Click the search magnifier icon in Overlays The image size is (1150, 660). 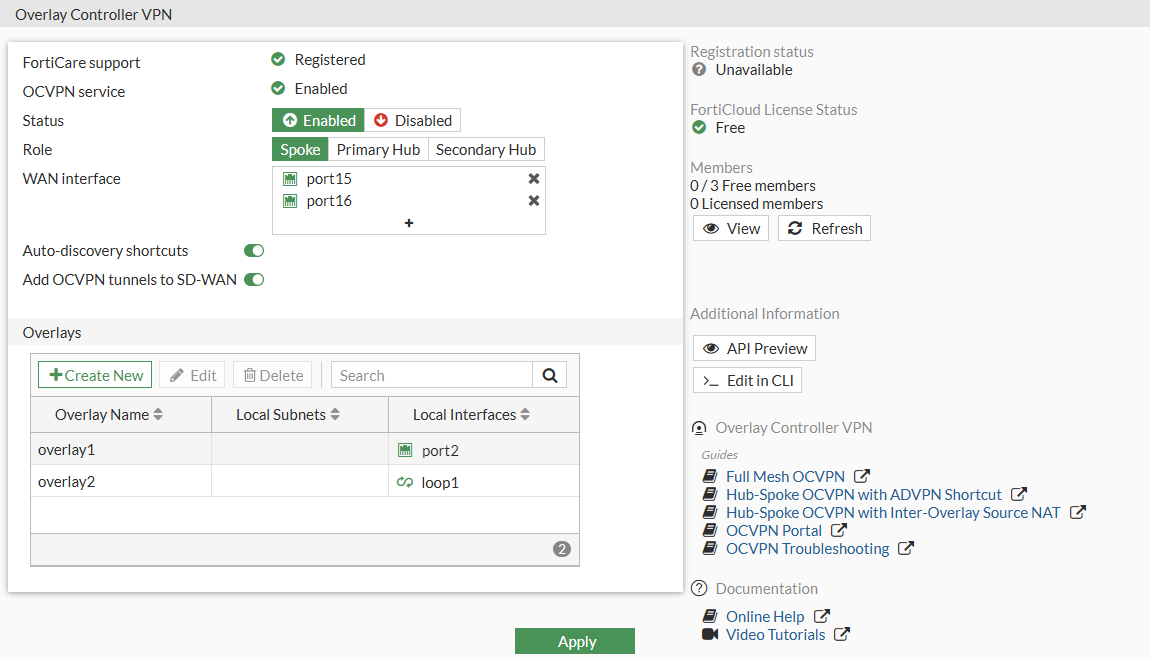coord(549,376)
